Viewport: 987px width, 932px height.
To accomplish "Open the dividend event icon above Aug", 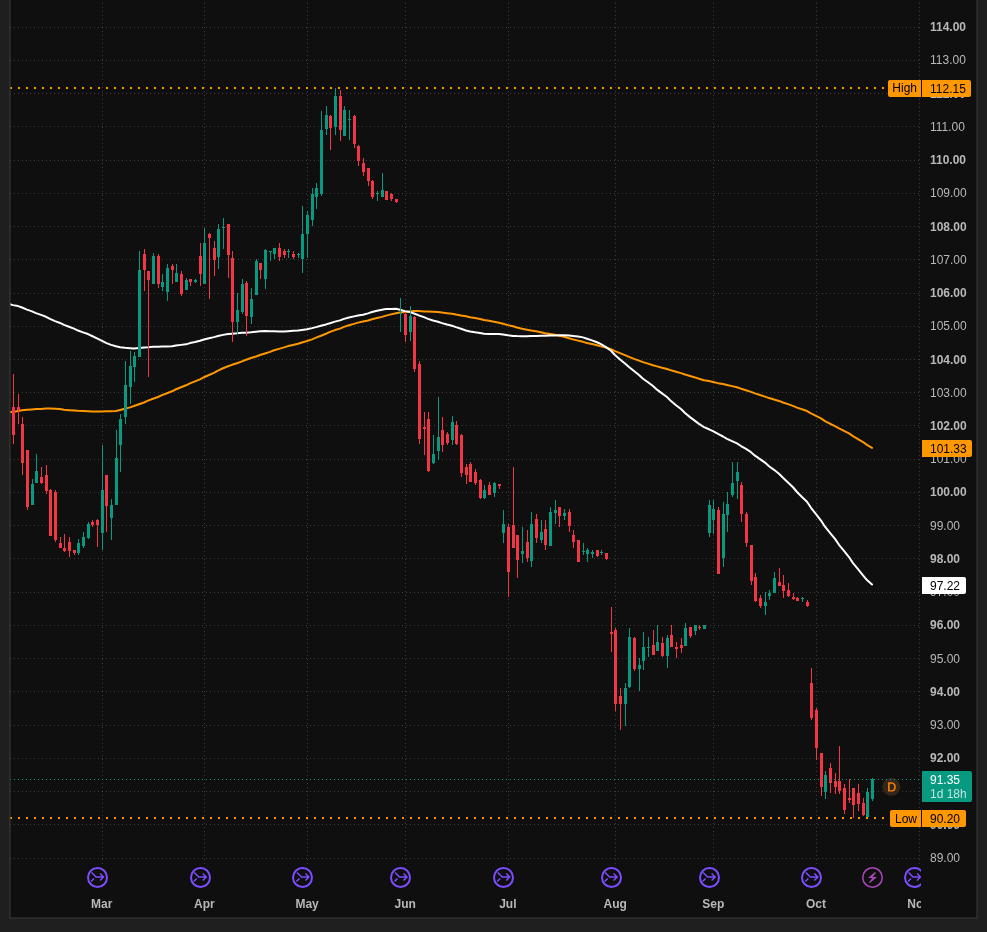I will coord(611,877).
